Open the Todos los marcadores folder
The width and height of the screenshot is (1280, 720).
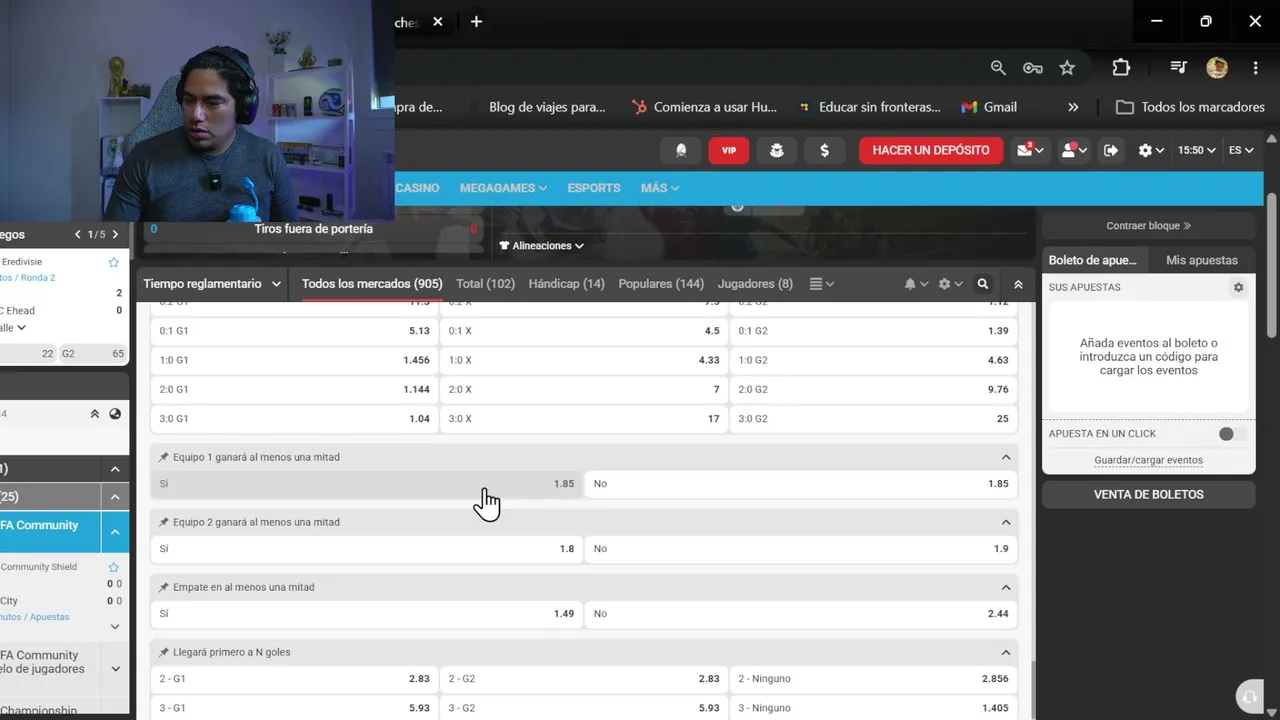click(1191, 107)
